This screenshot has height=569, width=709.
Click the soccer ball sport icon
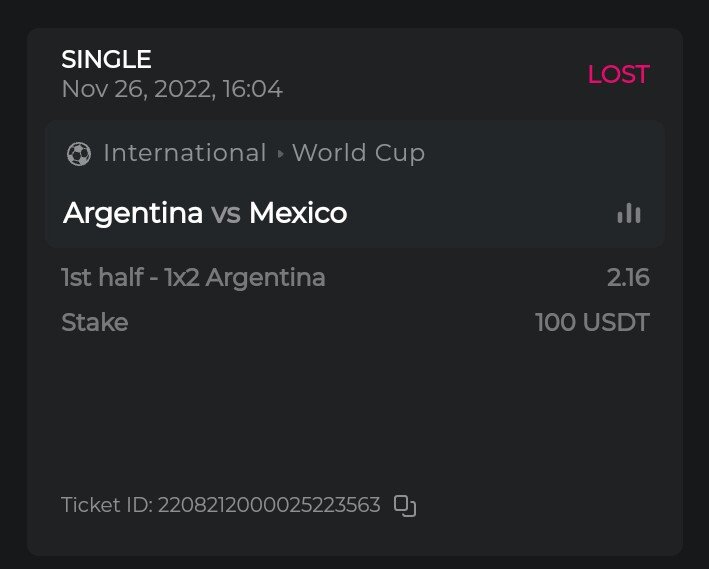[x=78, y=154]
